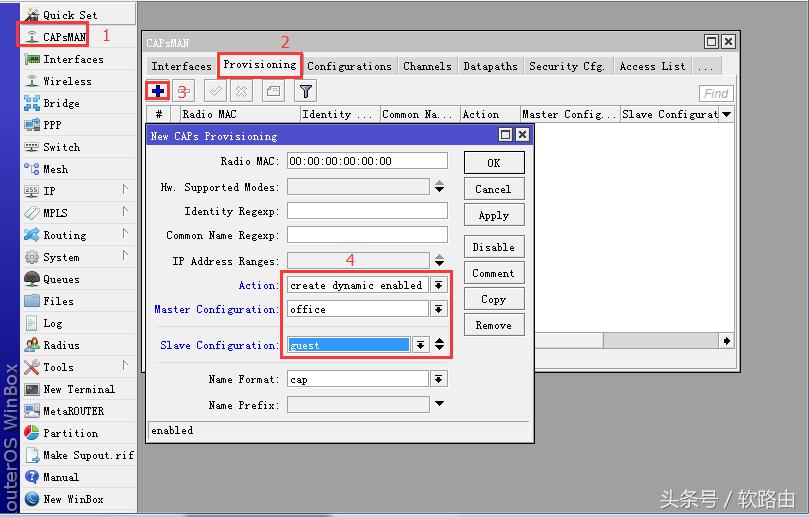Open the Name Format dropdown
This screenshot has width=809, height=517.
point(439,379)
